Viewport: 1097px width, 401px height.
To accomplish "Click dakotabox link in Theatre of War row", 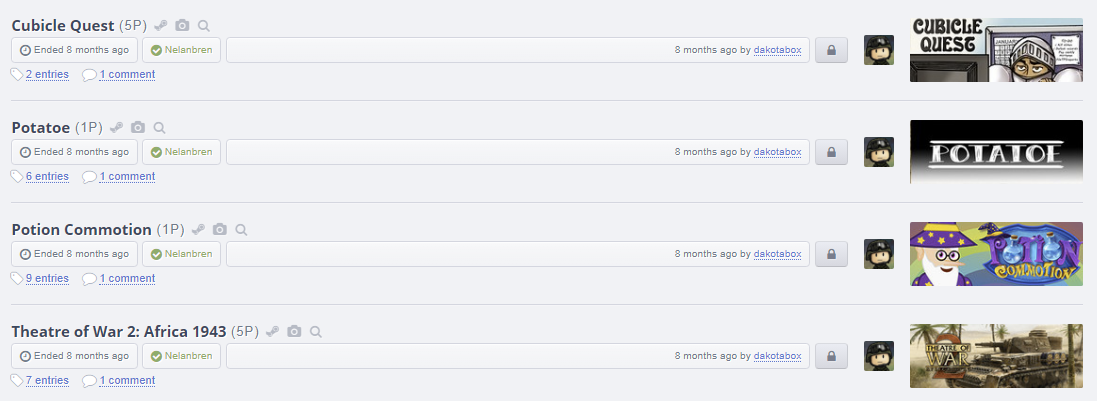I will point(777,356).
